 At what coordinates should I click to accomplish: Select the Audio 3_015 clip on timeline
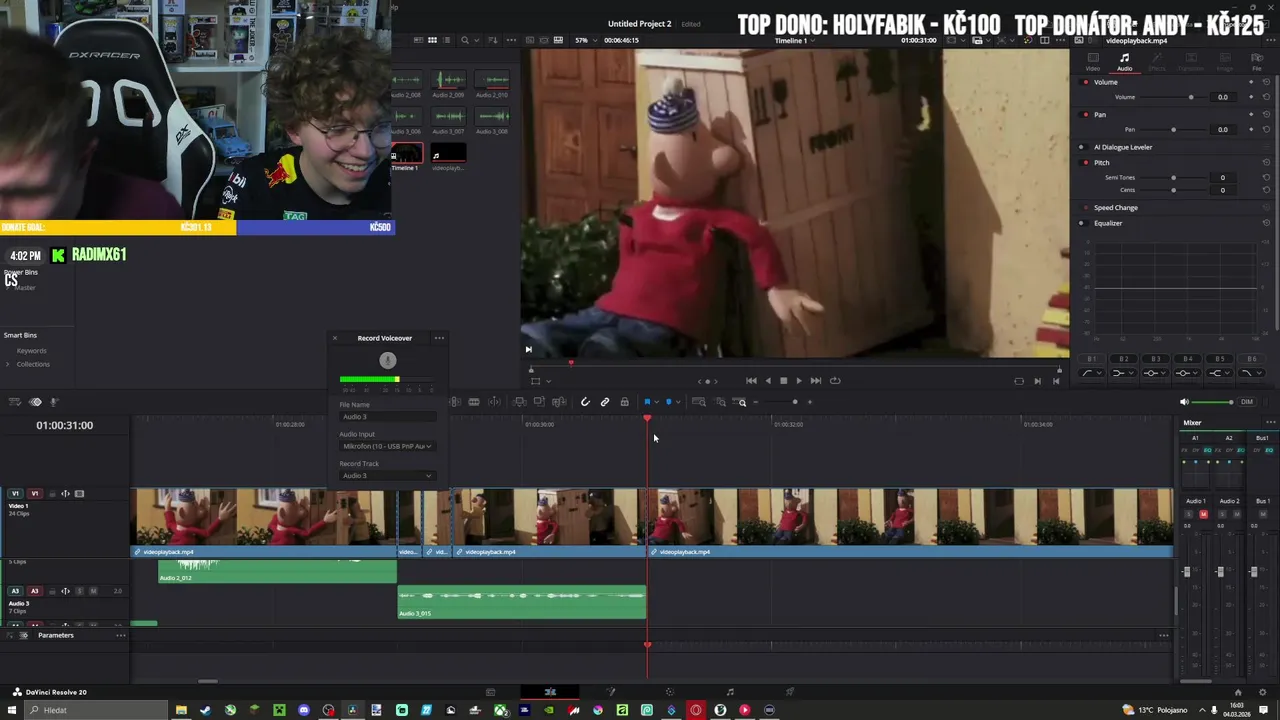point(522,602)
